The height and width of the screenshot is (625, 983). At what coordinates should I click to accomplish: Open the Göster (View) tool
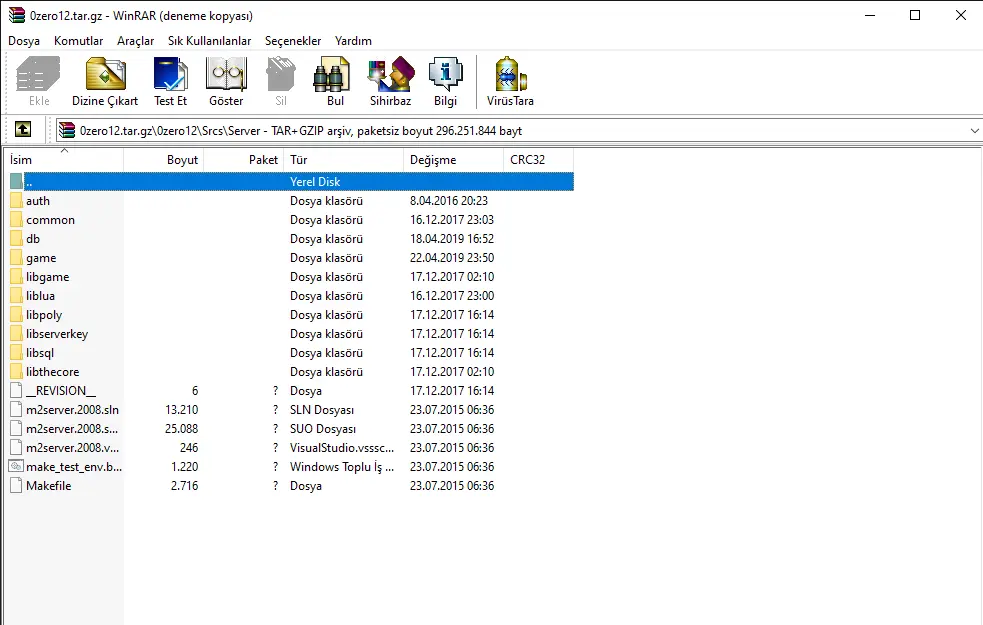pos(226,81)
